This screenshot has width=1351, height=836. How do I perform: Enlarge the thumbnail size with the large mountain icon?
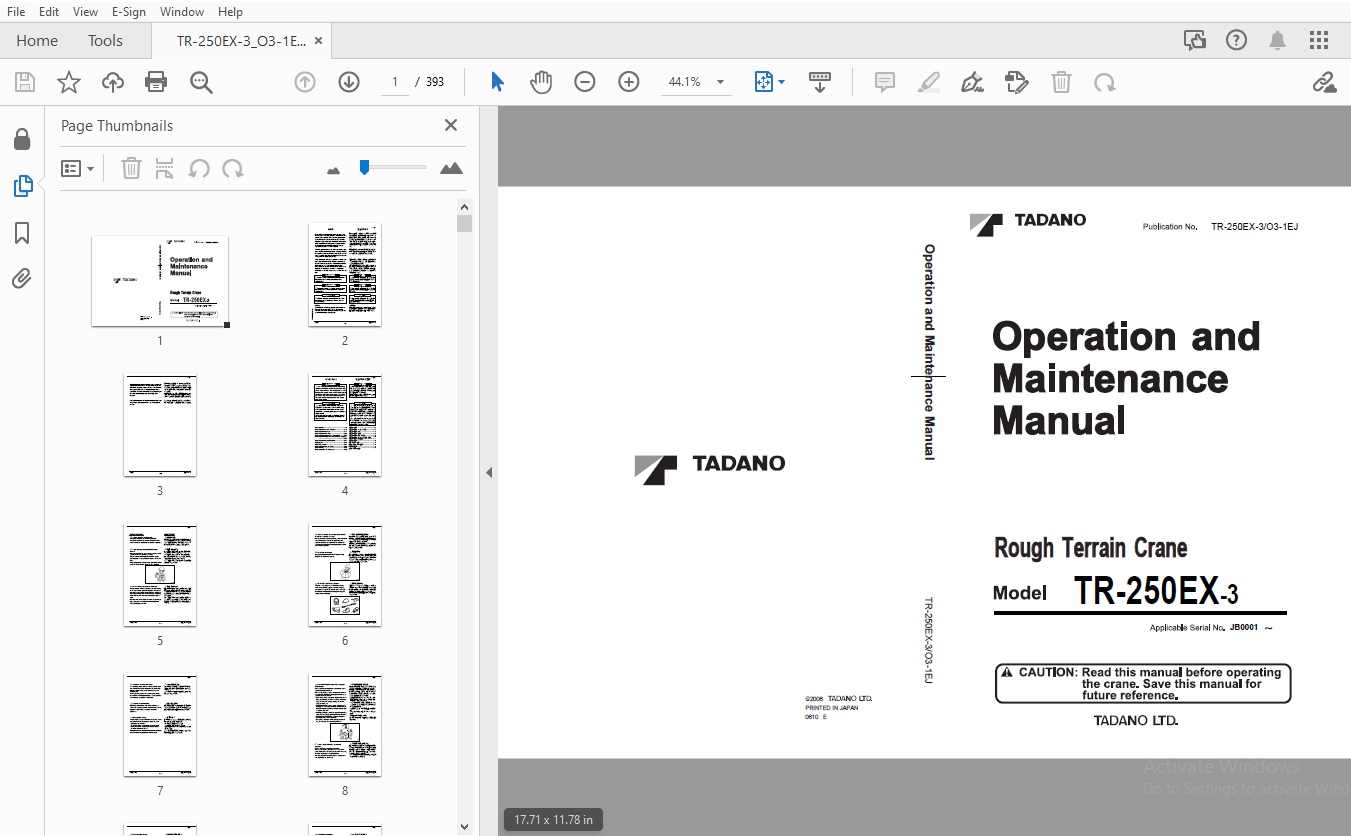pyautogui.click(x=452, y=168)
